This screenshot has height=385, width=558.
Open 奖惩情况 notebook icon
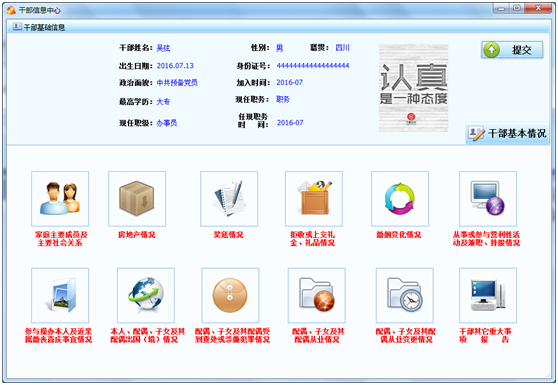coord(229,199)
